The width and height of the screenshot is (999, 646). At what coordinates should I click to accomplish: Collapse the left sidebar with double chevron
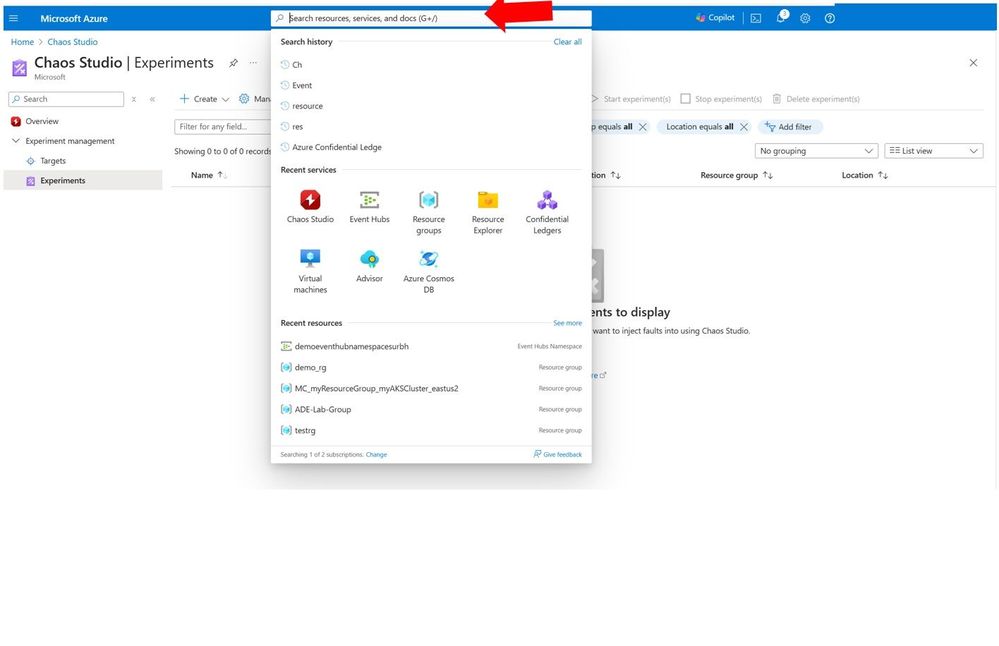click(152, 99)
